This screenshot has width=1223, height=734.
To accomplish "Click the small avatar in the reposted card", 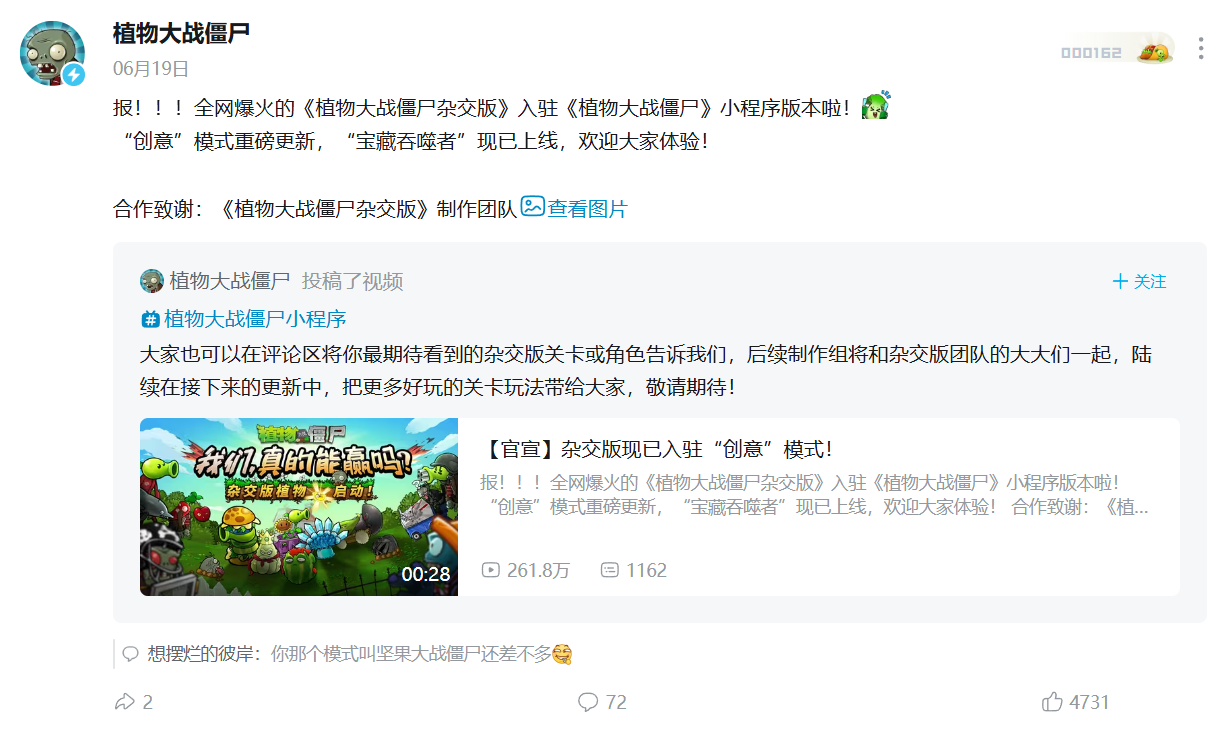I will [151, 281].
